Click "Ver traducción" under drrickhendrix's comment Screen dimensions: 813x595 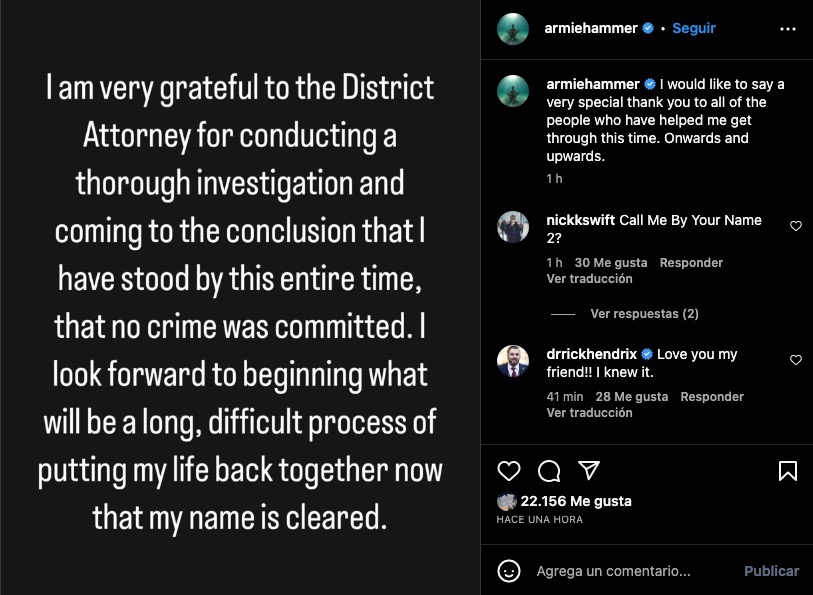point(589,413)
